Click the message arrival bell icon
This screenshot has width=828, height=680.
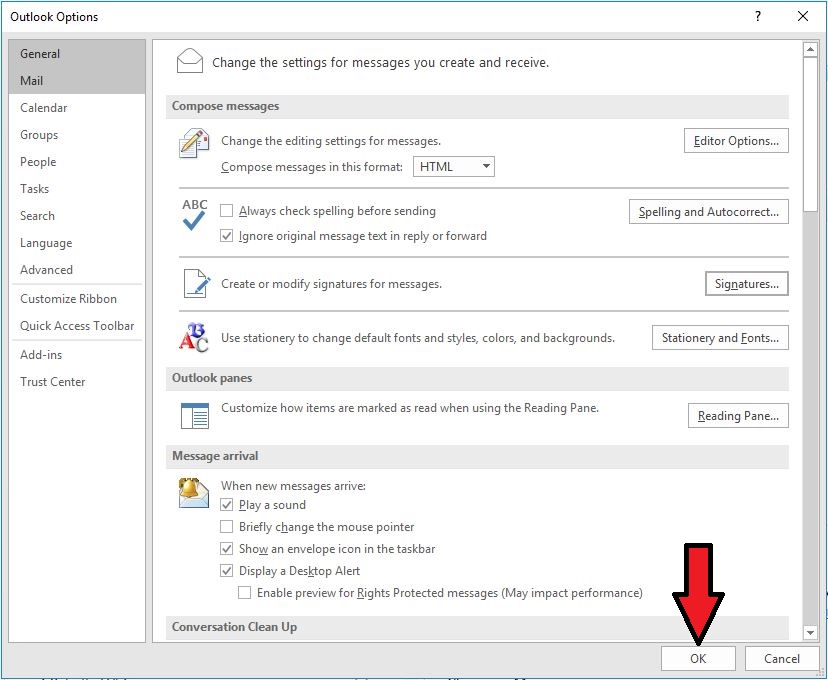click(x=194, y=493)
